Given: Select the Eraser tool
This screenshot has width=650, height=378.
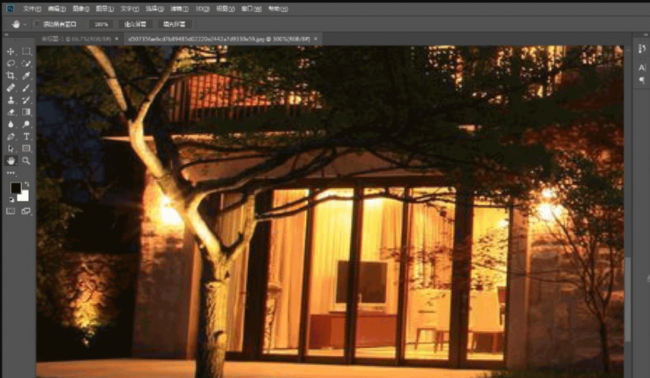Looking at the screenshot, I should [x=11, y=112].
